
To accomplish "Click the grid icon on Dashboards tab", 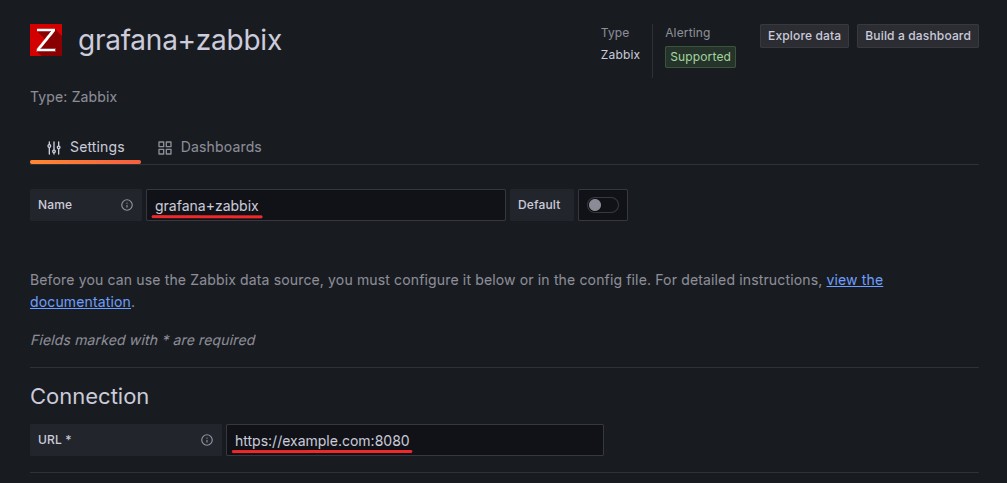I will 165,148.
